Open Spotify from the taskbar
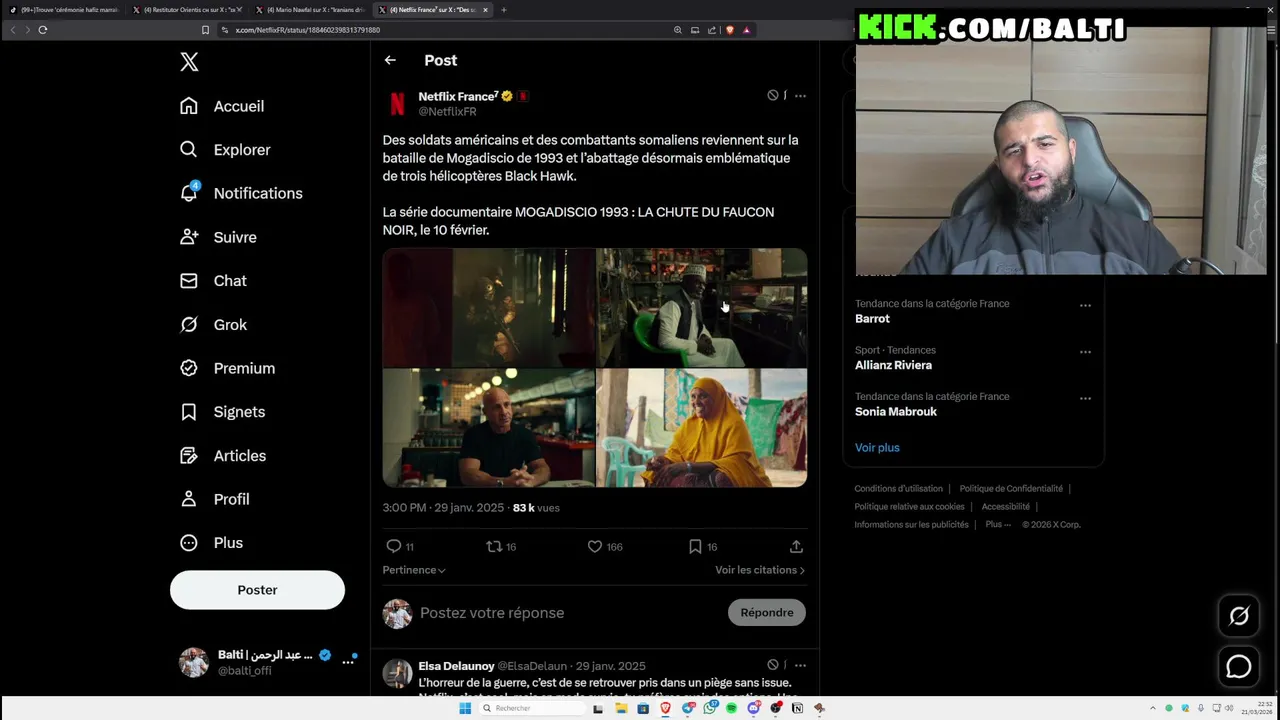 731,708
